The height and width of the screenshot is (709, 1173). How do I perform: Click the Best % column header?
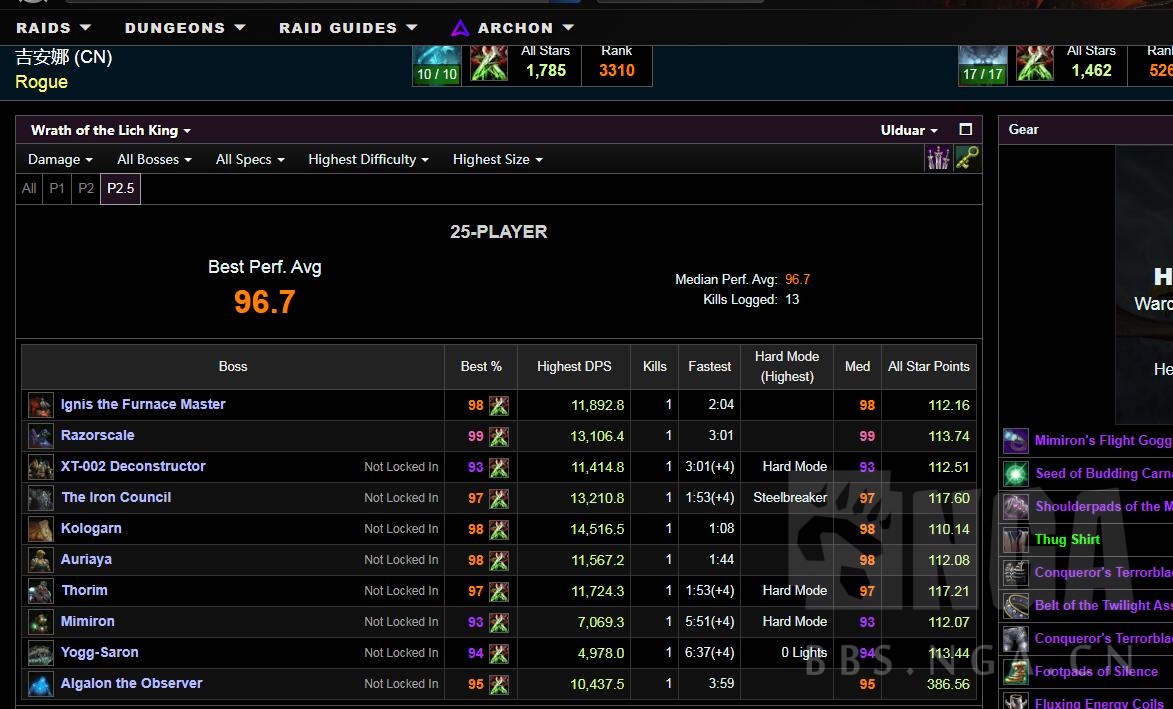pos(481,366)
